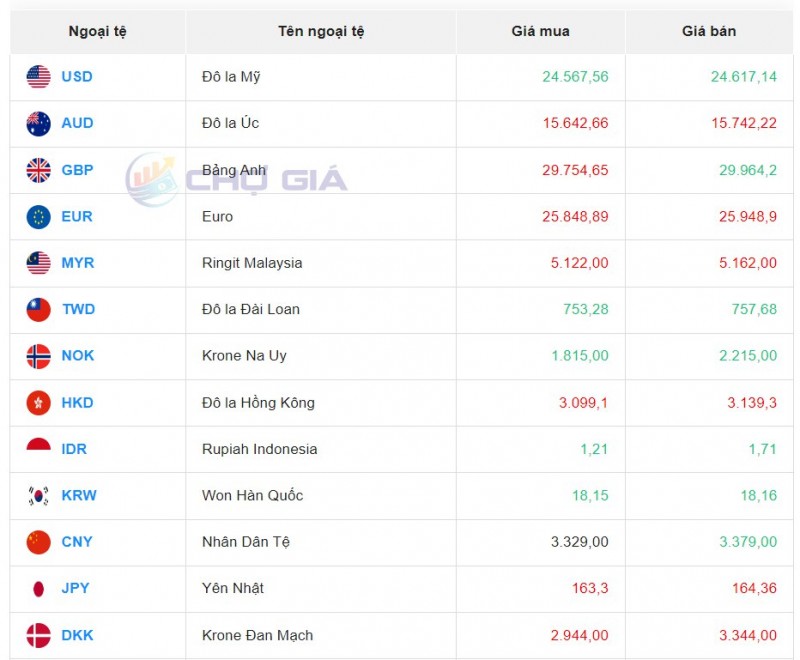800x660 pixels.
Task: Open the USD currency link
Action: (77, 77)
